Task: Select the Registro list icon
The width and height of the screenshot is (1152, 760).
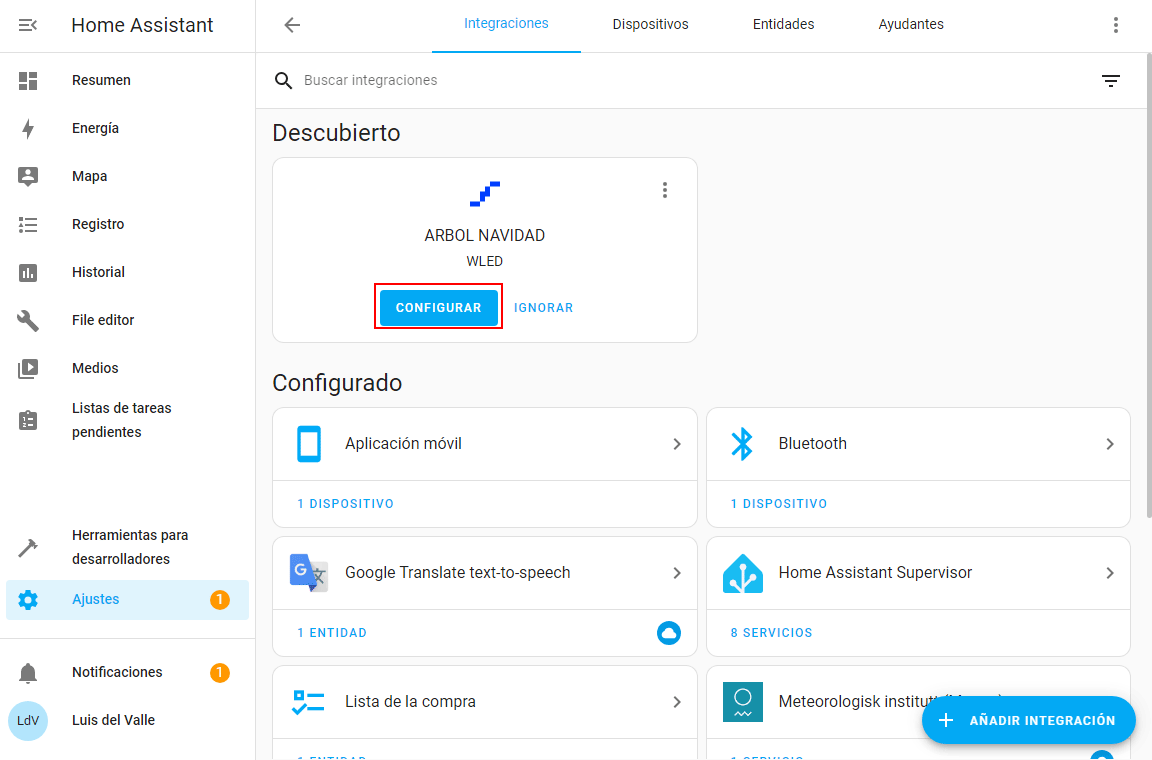Action: [x=28, y=224]
